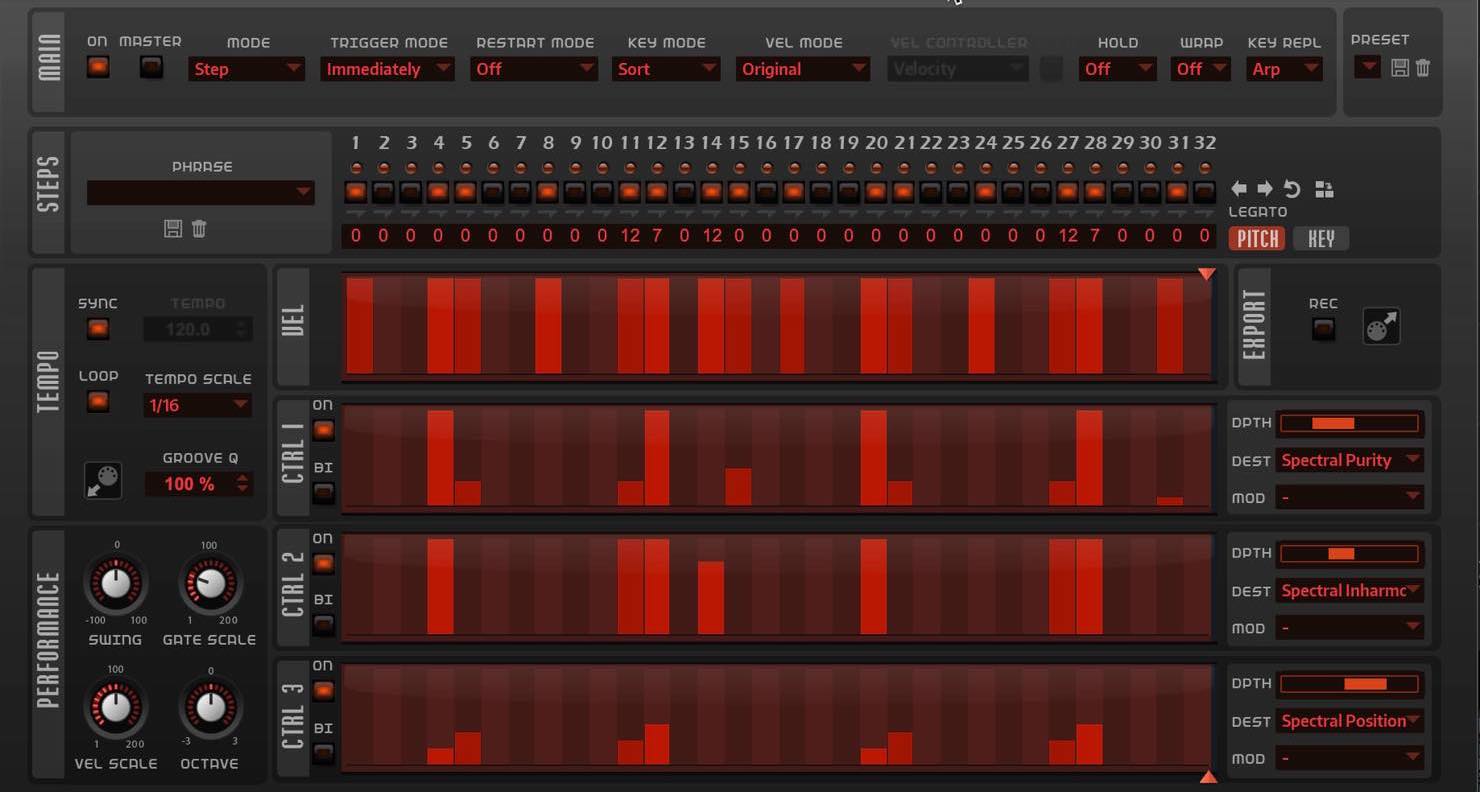This screenshot has height=792, width=1480.
Task: Toggle step 8 on/off button
Action: (547, 191)
